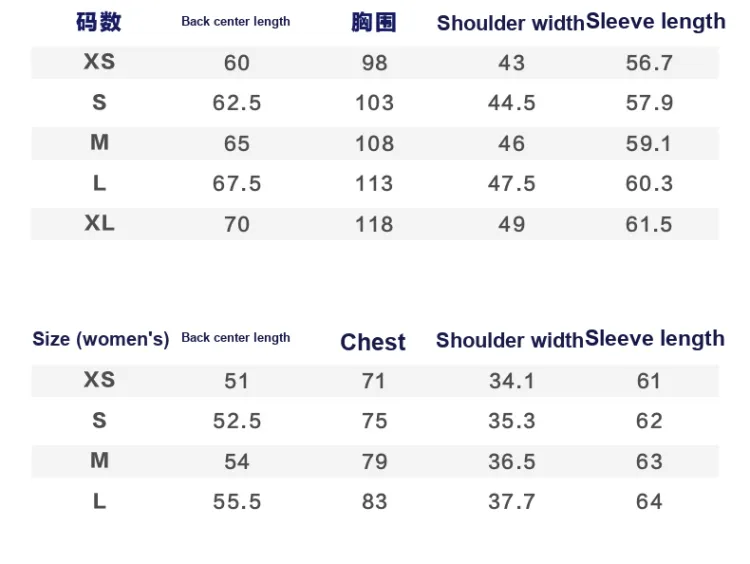Select the 62.5 back center length cell
This screenshot has width=750, height=564.
(237, 103)
